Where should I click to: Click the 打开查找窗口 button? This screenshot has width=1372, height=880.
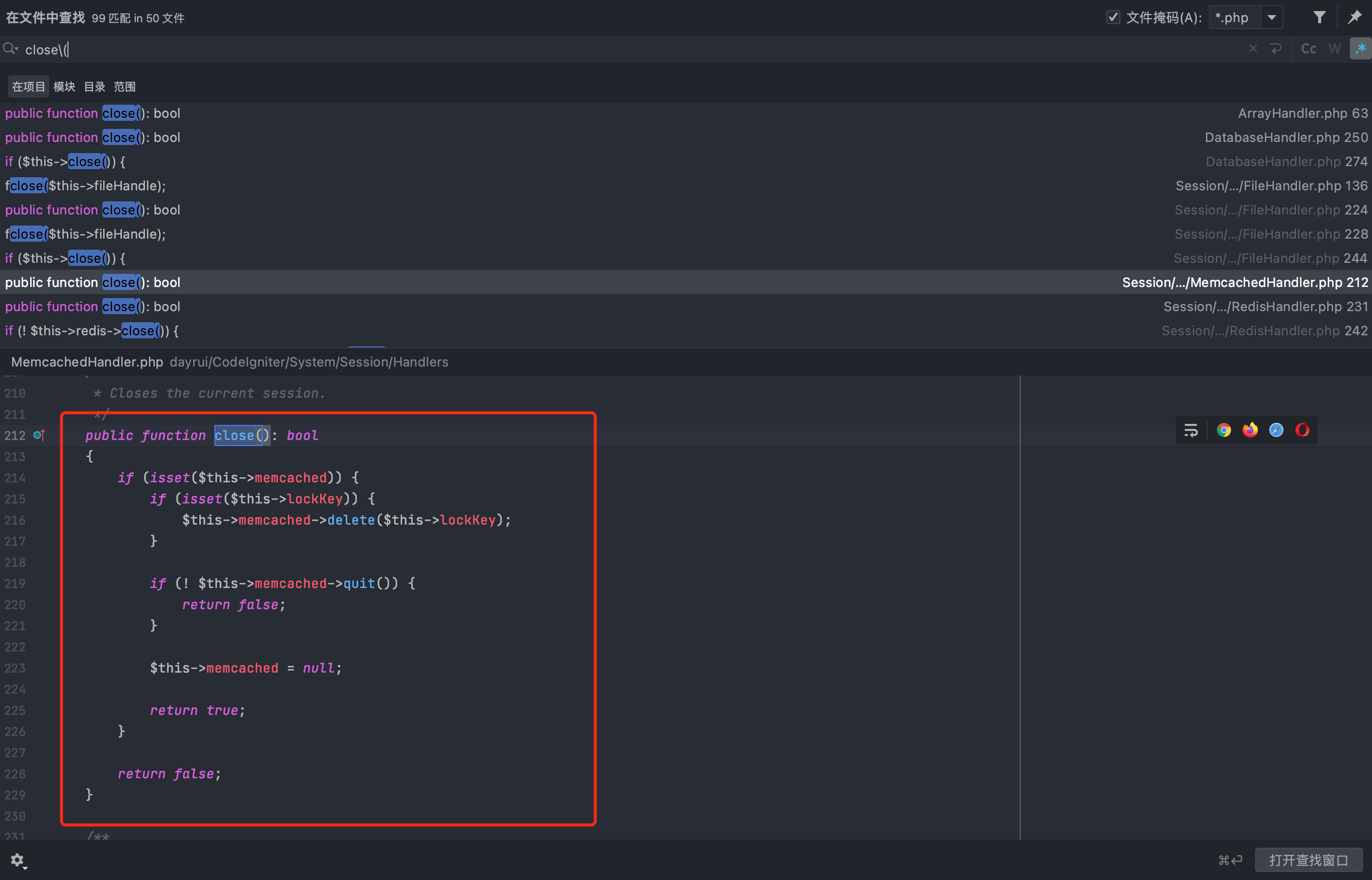[x=1308, y=860]
